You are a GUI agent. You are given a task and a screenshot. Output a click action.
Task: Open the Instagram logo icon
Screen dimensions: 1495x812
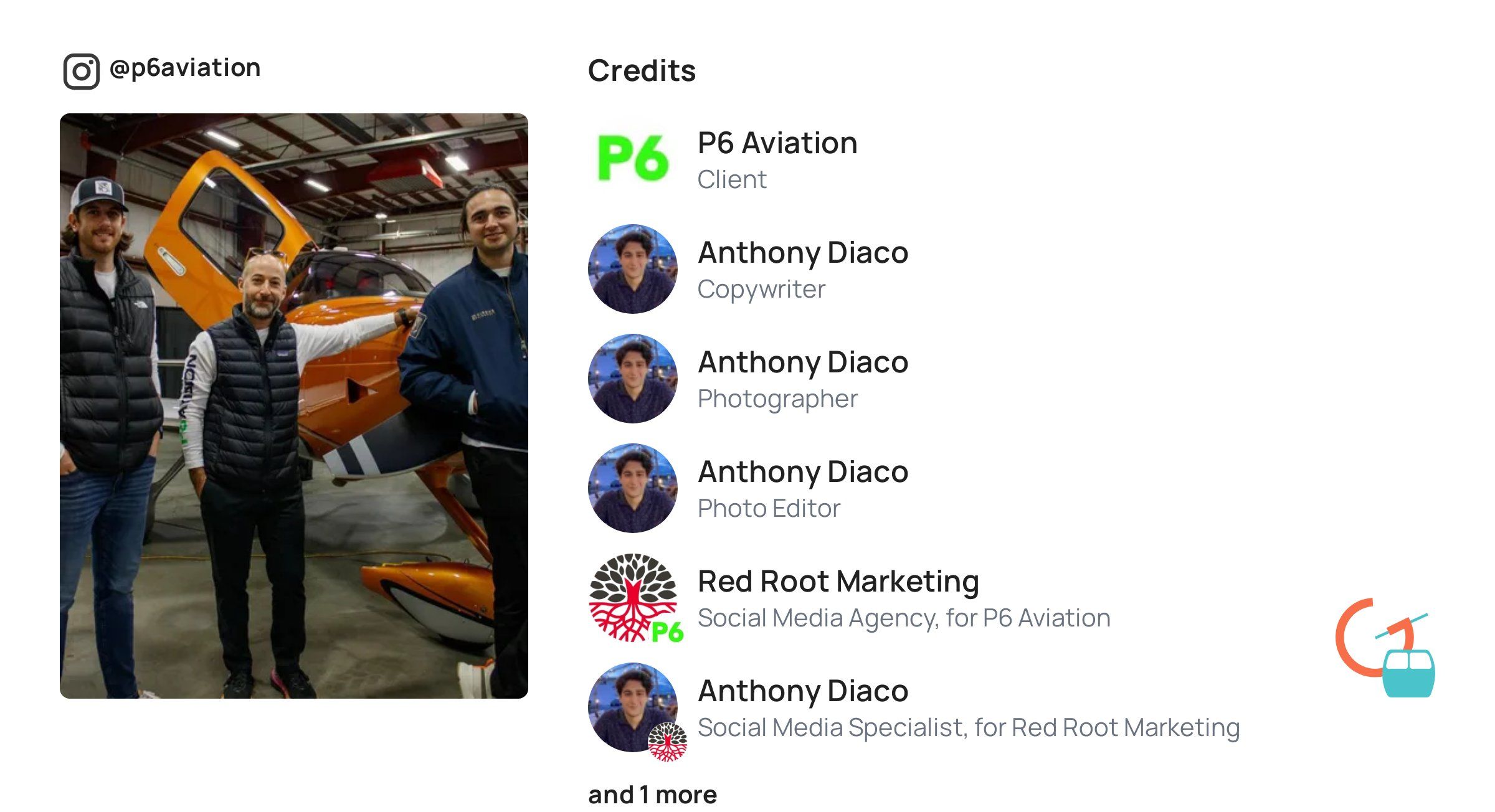81,72
